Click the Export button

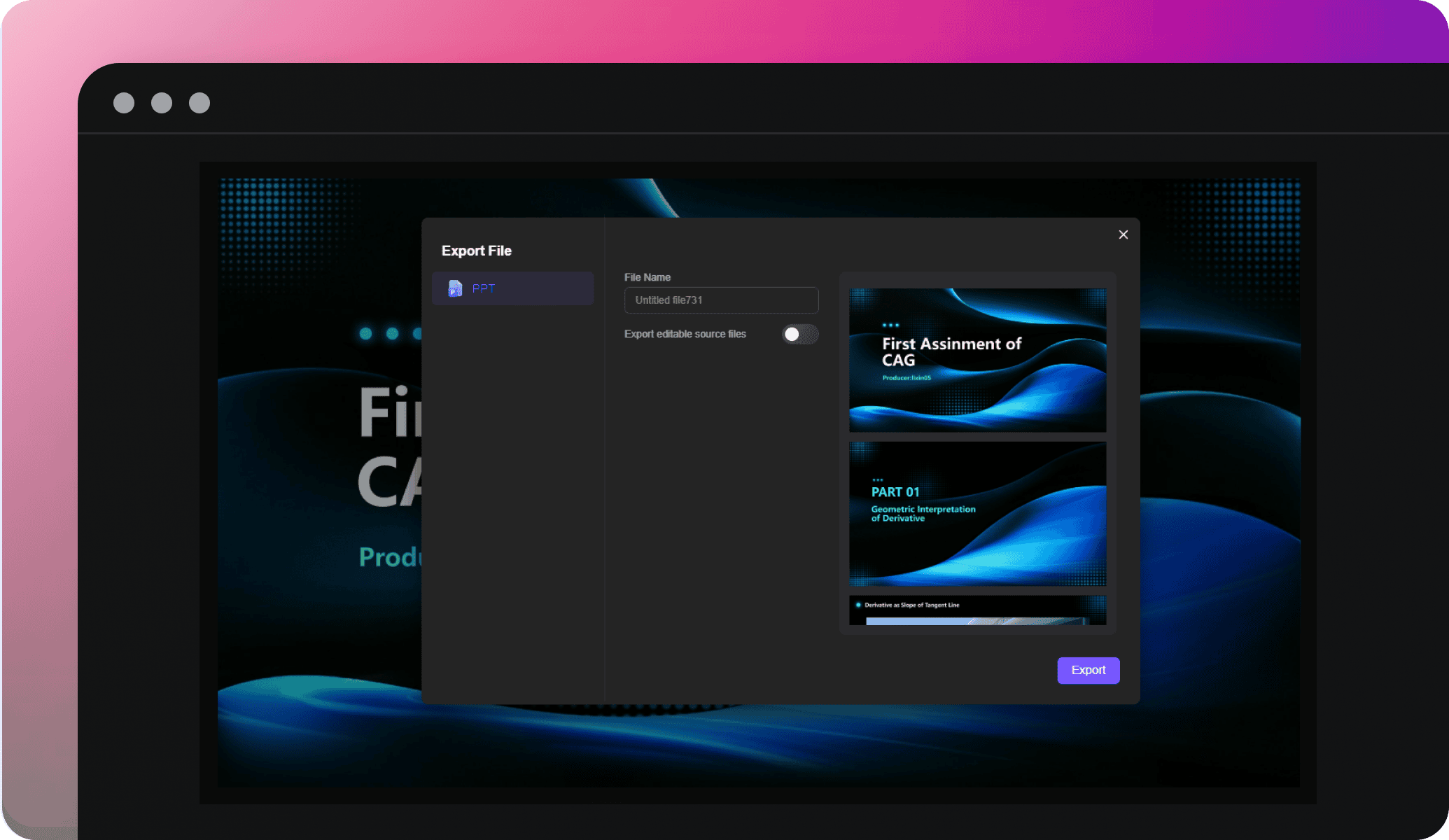point(1088,670)
